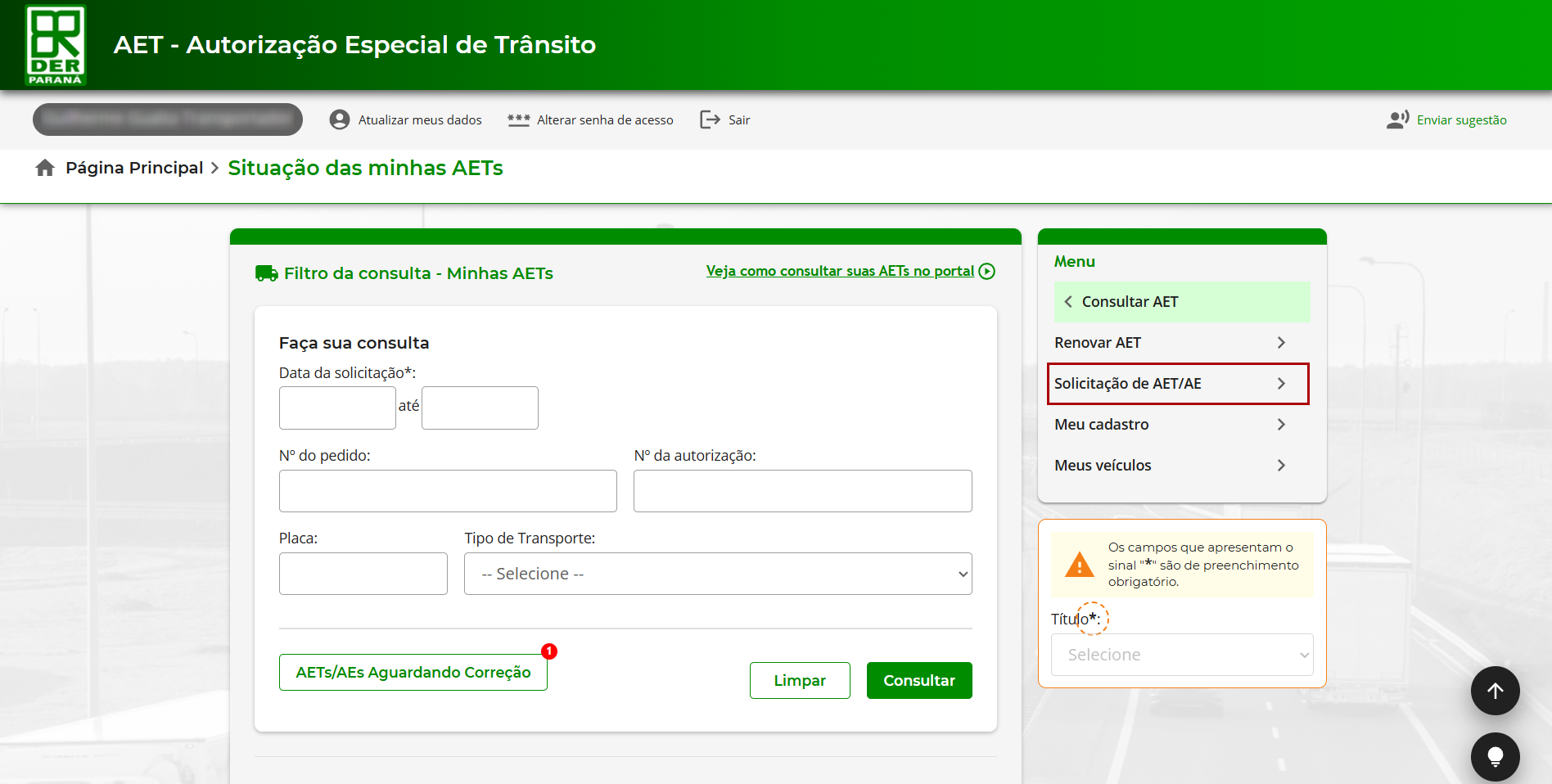1552x784 pixels.
Task: Click the Filtro da consulta - Minhas AETs title
Action: coord(418,273)
